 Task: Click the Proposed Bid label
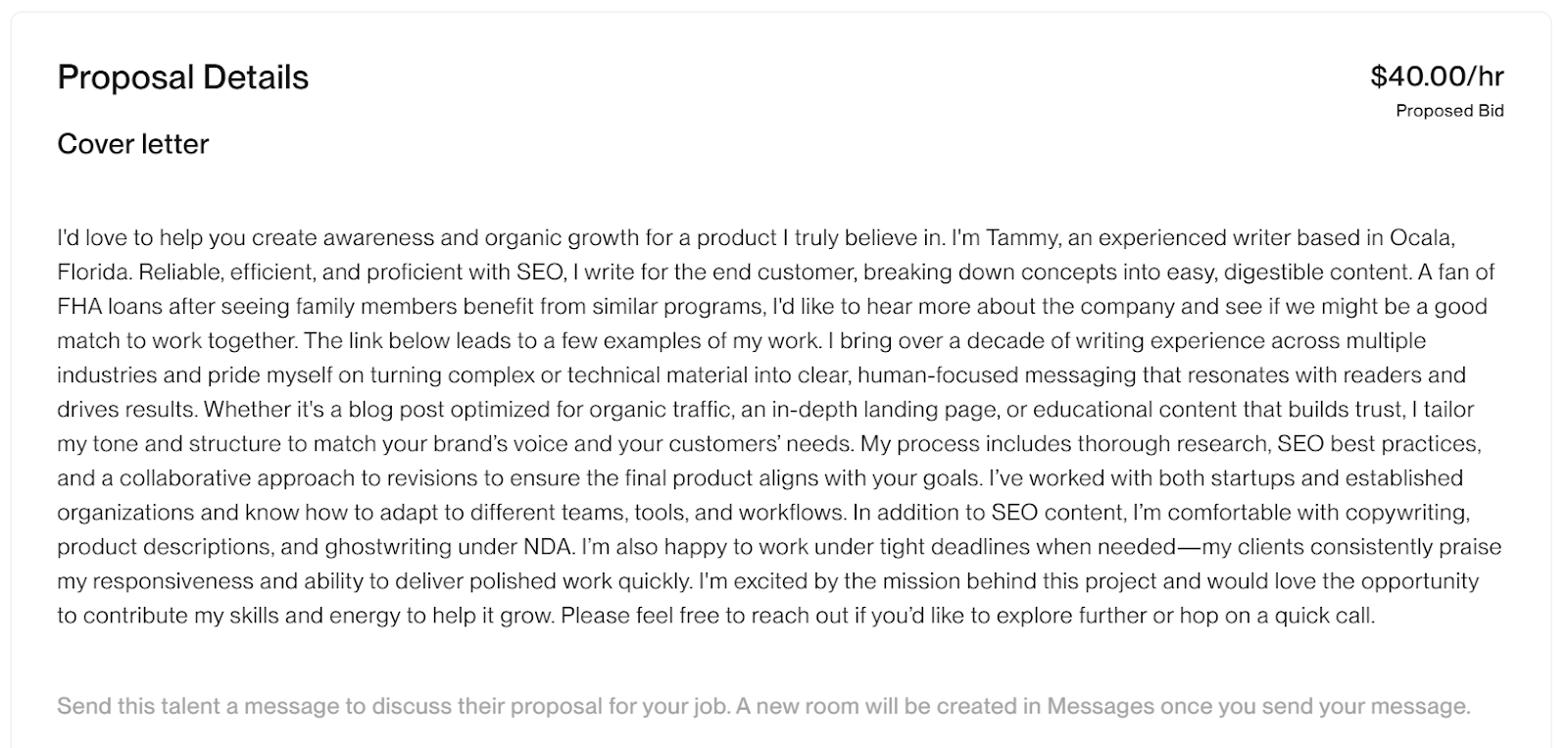click(1449, 111)
